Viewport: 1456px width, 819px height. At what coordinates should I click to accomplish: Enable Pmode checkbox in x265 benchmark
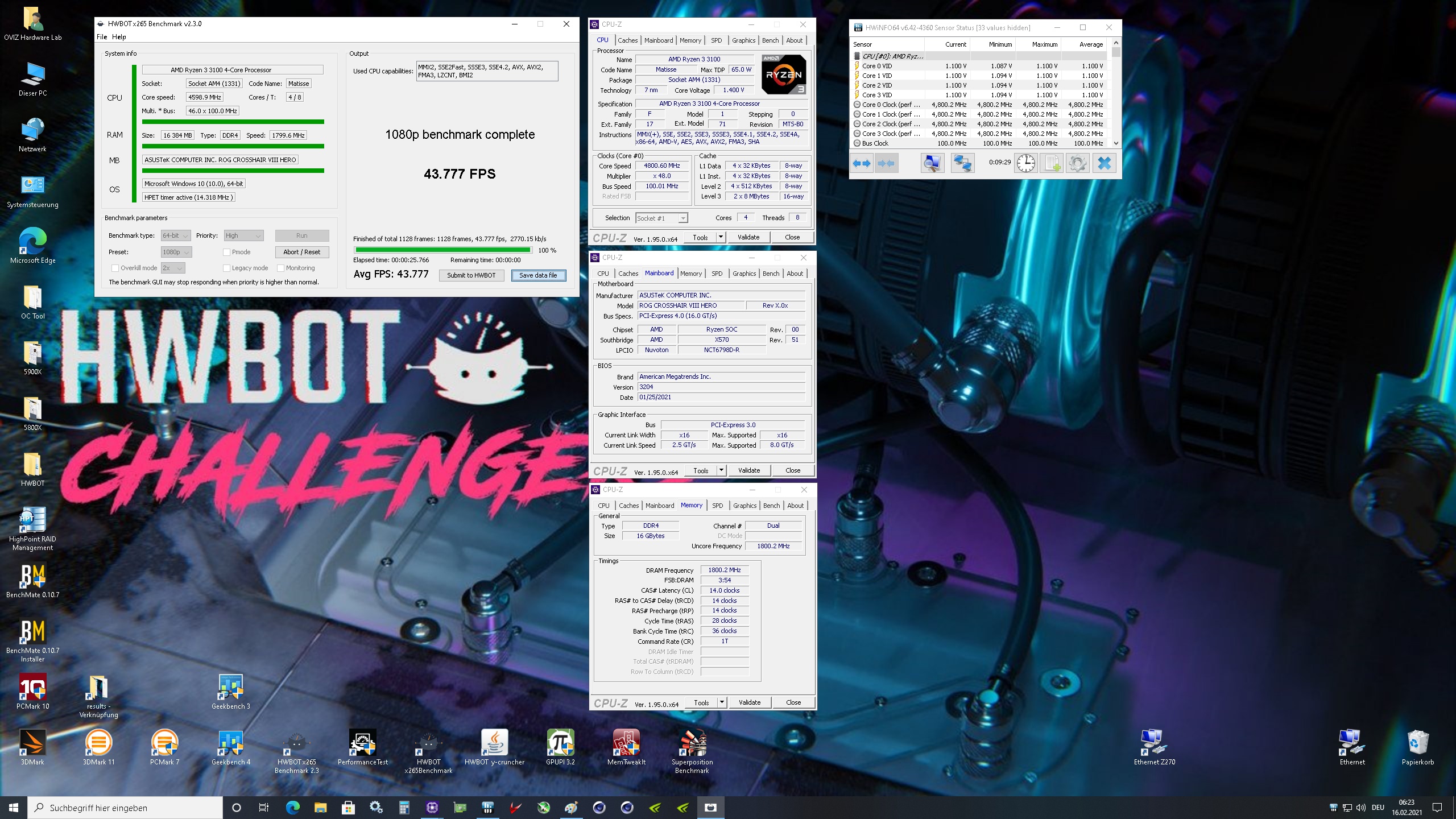click(226, 252)
